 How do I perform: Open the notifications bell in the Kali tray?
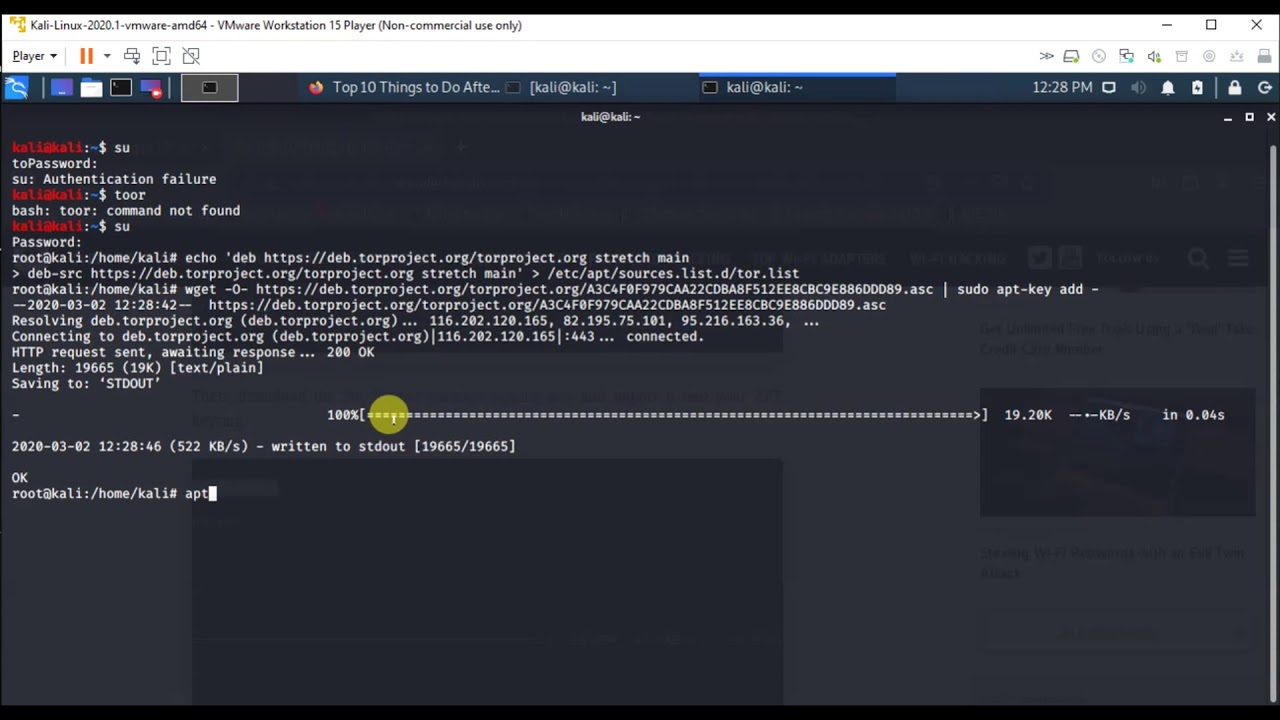(1167, 88)
